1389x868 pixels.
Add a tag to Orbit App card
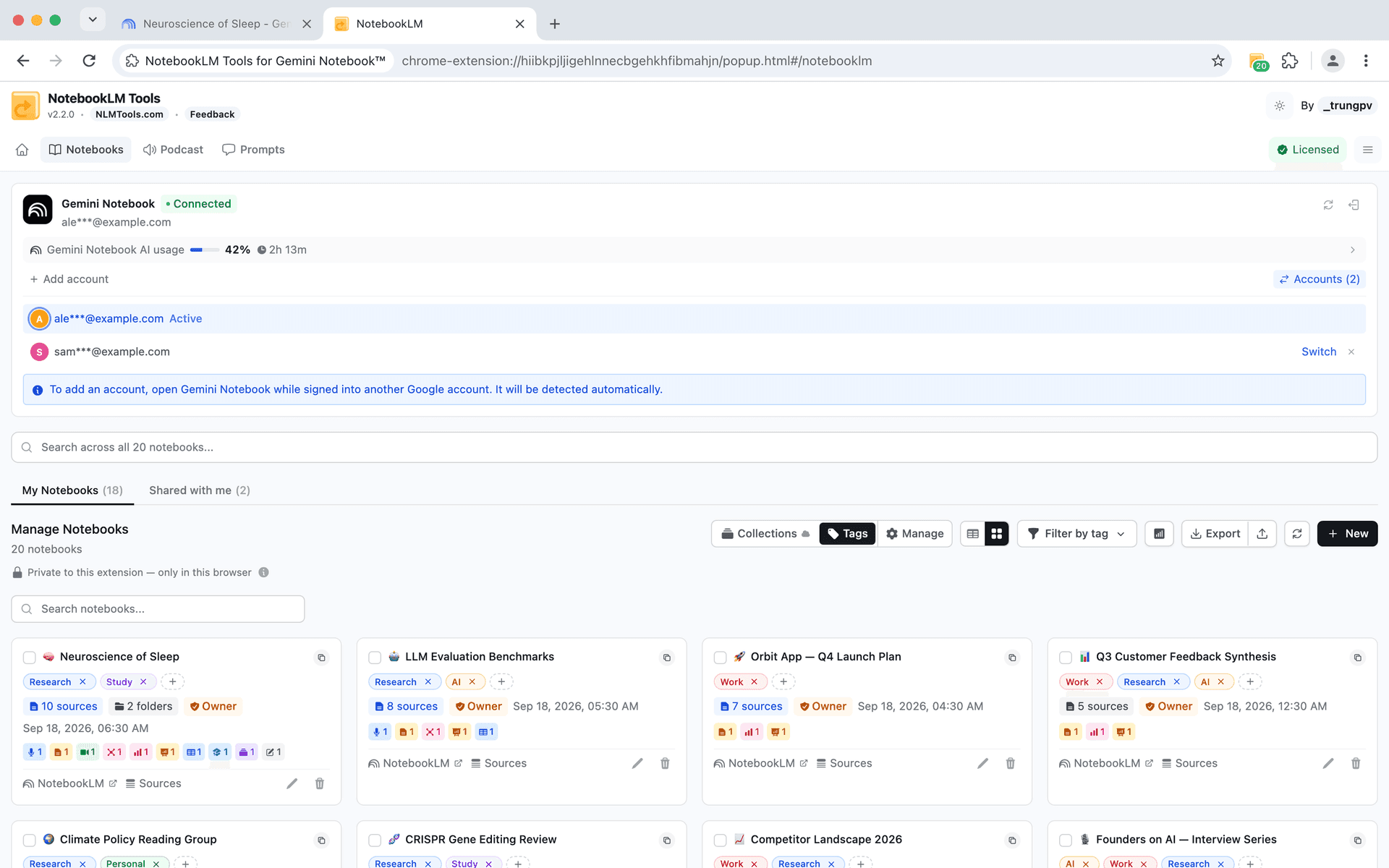point(783,681)
